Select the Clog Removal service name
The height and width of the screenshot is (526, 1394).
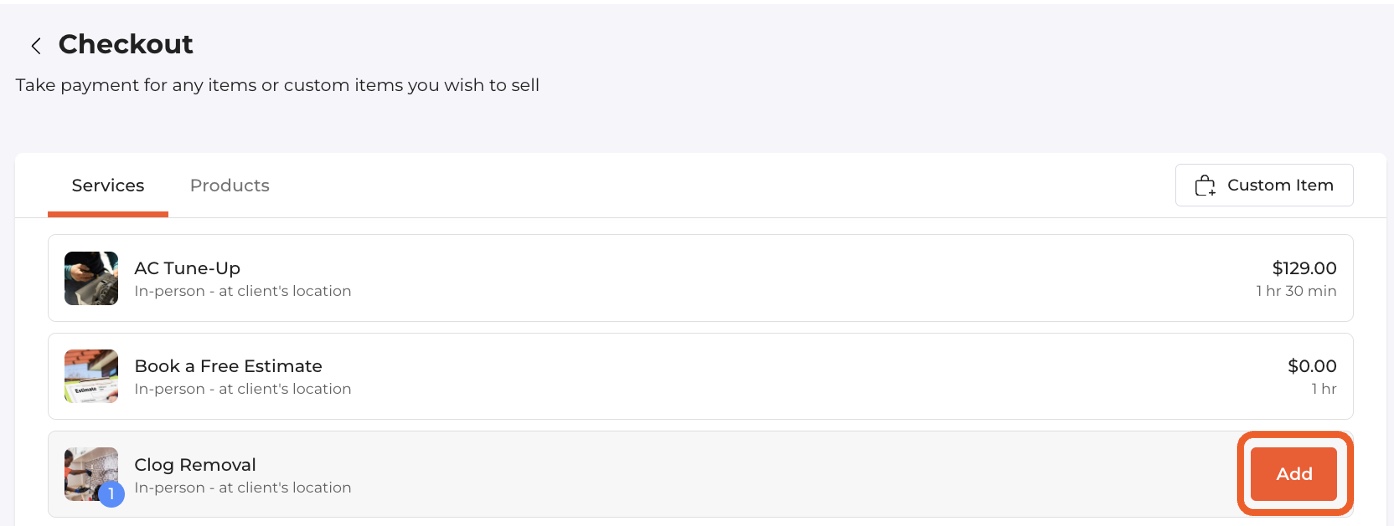pos(195,465)
